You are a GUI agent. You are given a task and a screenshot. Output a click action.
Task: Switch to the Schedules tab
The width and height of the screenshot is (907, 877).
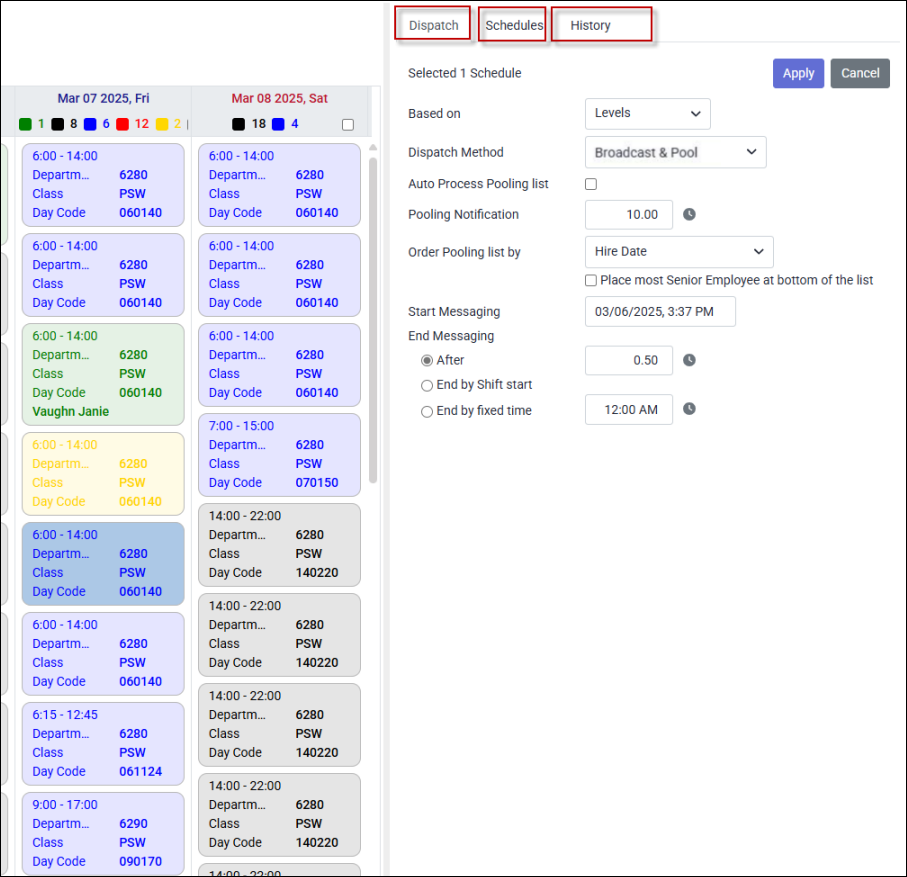pyautogui.click(x=514, y=25)
